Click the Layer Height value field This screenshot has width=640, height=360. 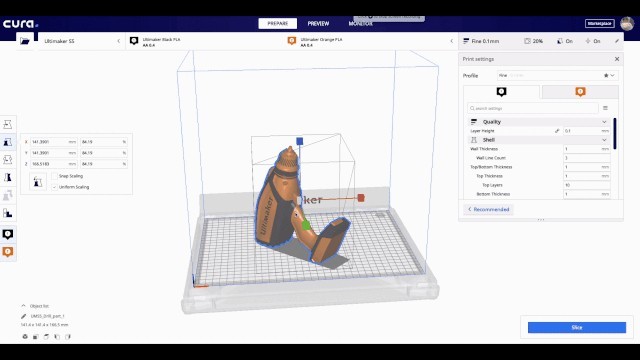587,131
